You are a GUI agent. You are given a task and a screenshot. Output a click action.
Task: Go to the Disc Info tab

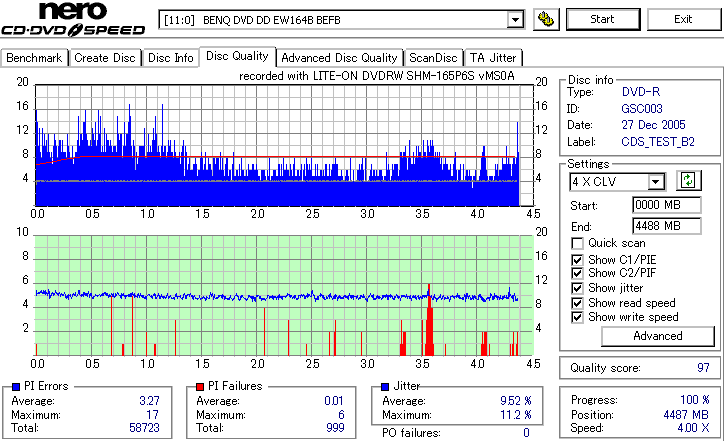tap(170, 58)
